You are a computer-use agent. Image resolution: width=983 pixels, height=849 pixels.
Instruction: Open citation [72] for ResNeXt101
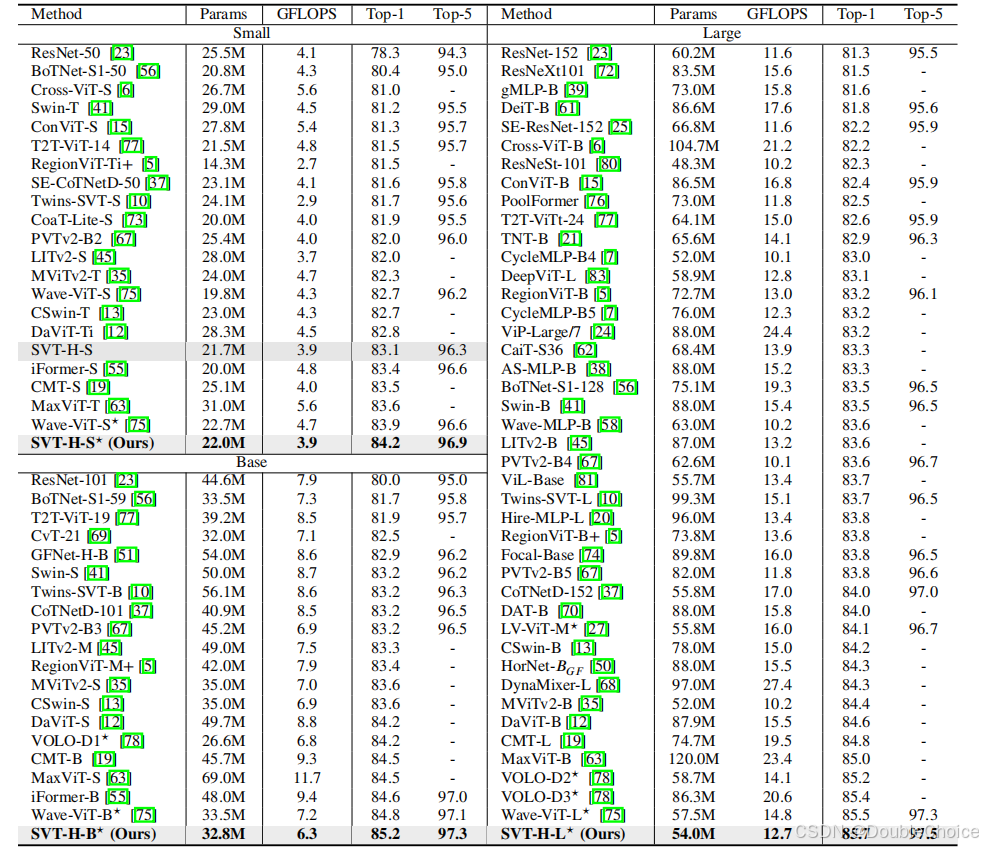[606, 71]
